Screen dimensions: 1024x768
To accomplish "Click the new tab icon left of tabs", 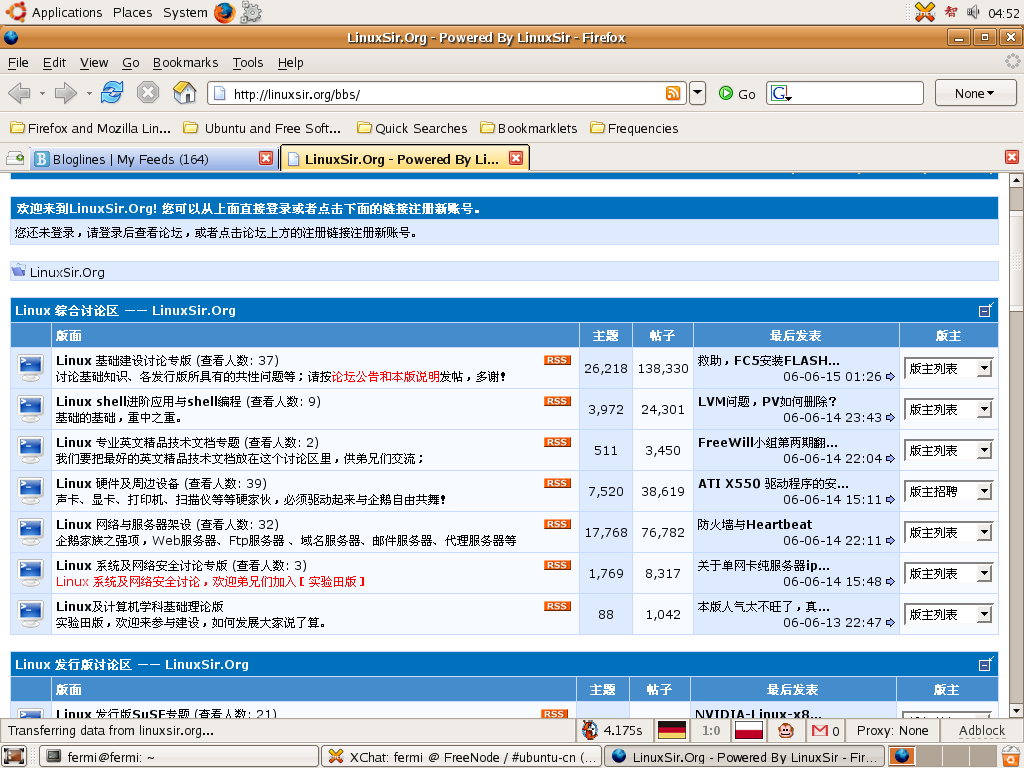I will coord(14,159).
